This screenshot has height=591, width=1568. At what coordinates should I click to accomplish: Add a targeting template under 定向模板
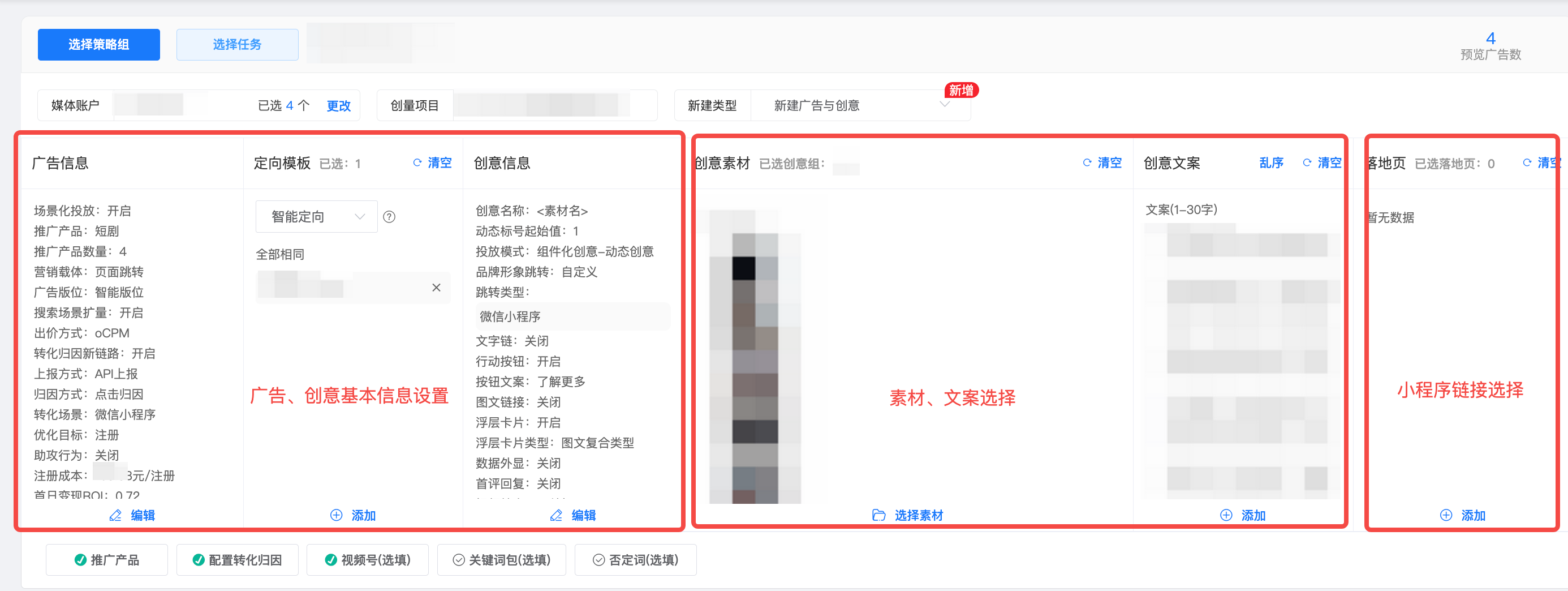[x=353, y=516]
